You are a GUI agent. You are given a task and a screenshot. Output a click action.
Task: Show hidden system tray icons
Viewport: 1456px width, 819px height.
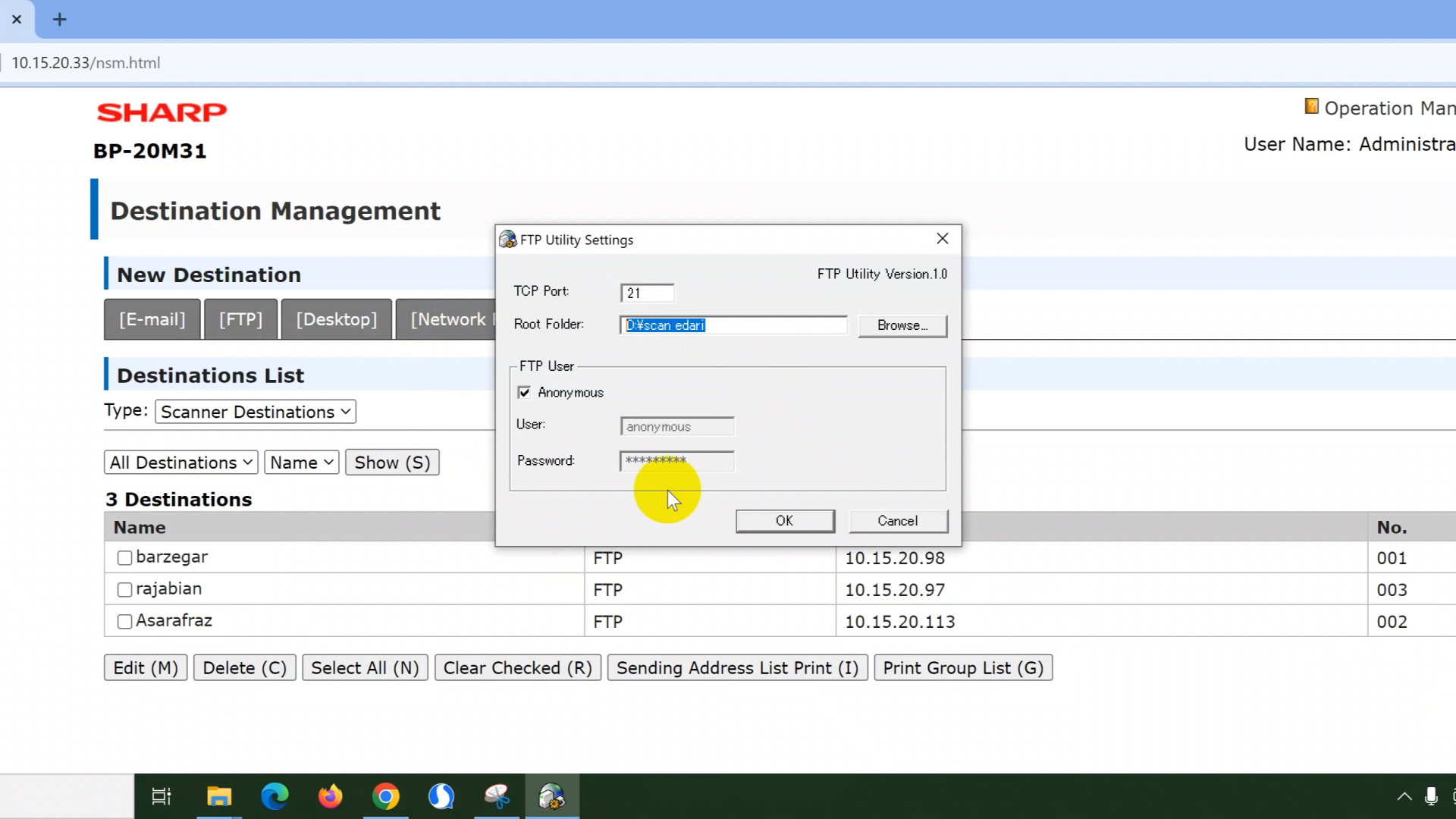tap(1404, 796)
